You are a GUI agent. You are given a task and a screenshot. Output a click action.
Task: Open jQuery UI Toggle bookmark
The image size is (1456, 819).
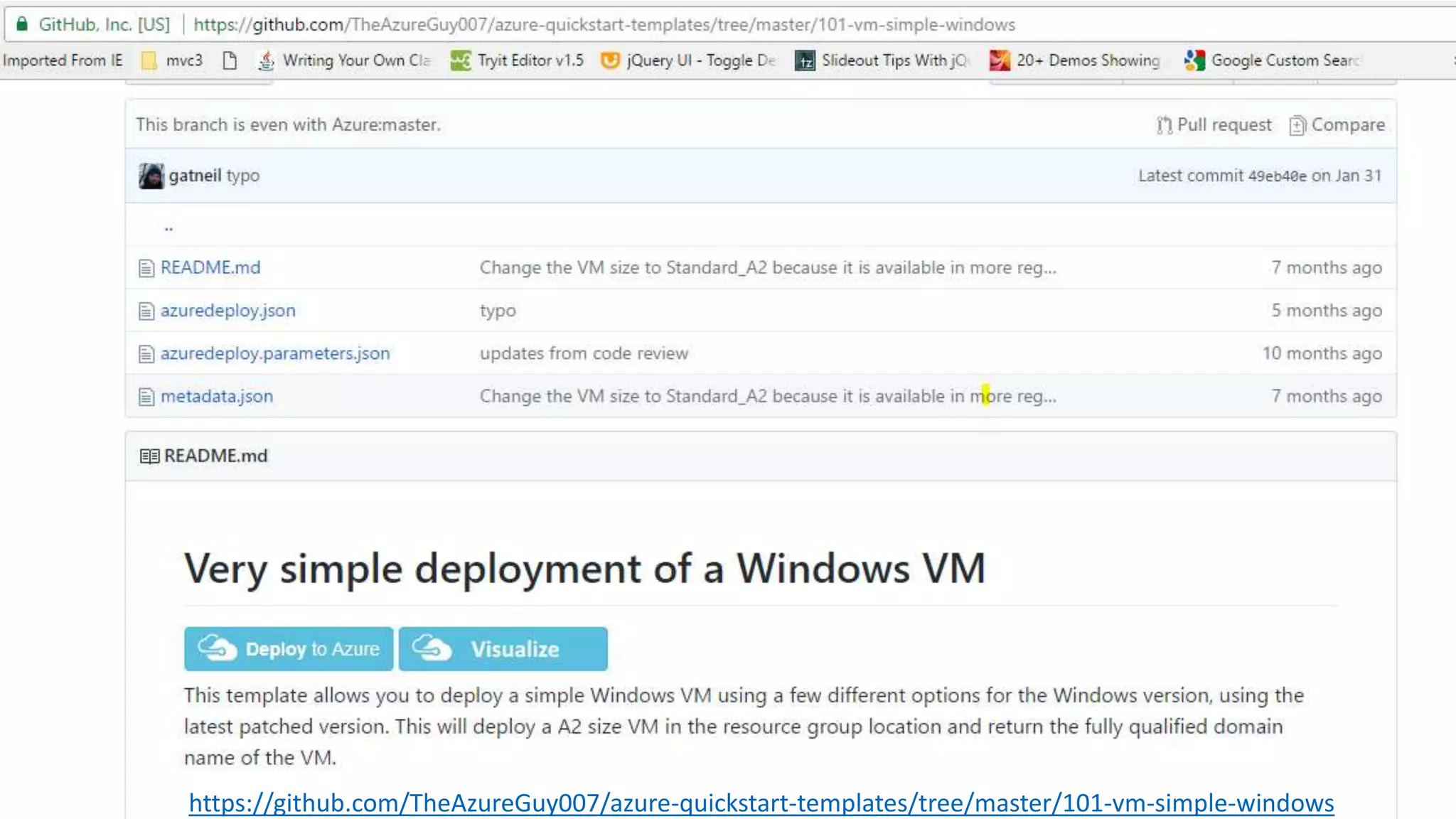click(688, 60)
